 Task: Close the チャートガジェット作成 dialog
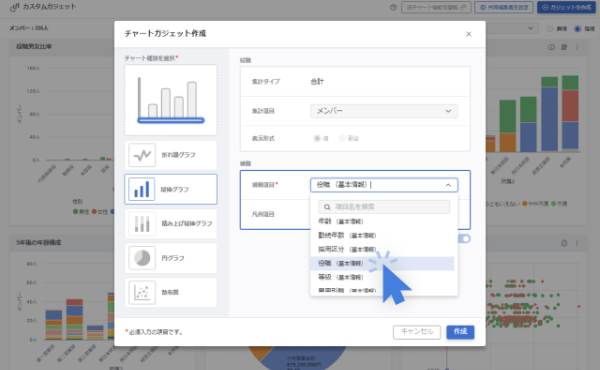tap(468, 34)
